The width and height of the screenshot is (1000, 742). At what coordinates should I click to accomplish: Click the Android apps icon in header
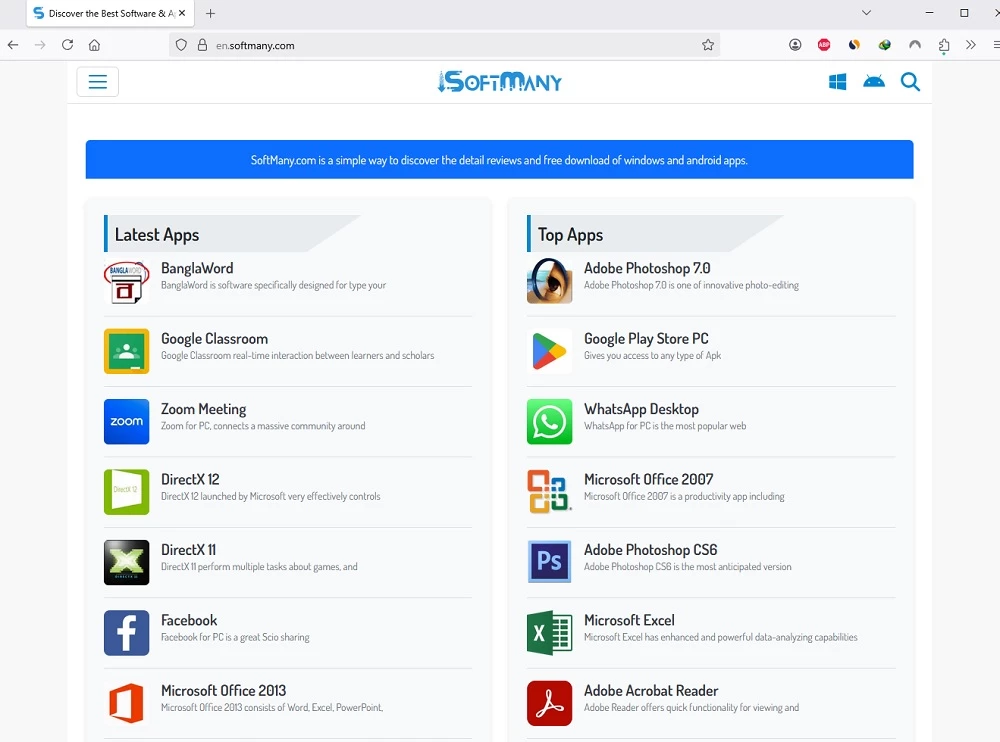coord(874,82)
